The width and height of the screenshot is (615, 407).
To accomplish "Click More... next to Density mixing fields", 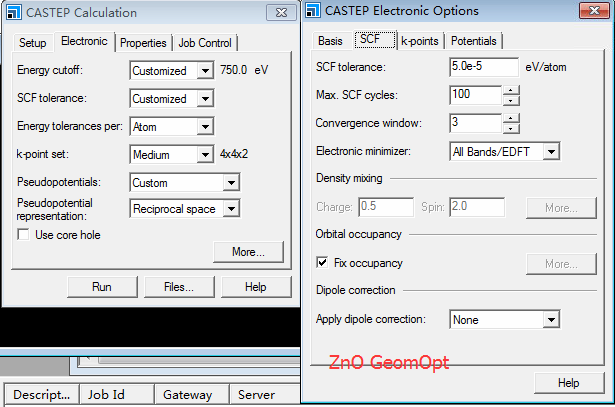I will pos(561,208).
